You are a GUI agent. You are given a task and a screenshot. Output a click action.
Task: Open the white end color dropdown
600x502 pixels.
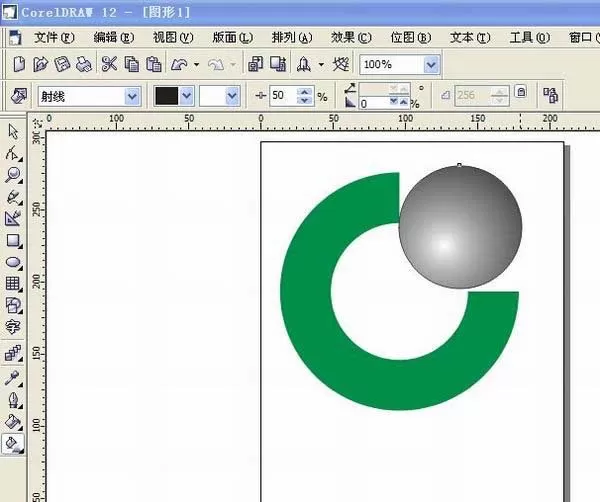[232, 96]
